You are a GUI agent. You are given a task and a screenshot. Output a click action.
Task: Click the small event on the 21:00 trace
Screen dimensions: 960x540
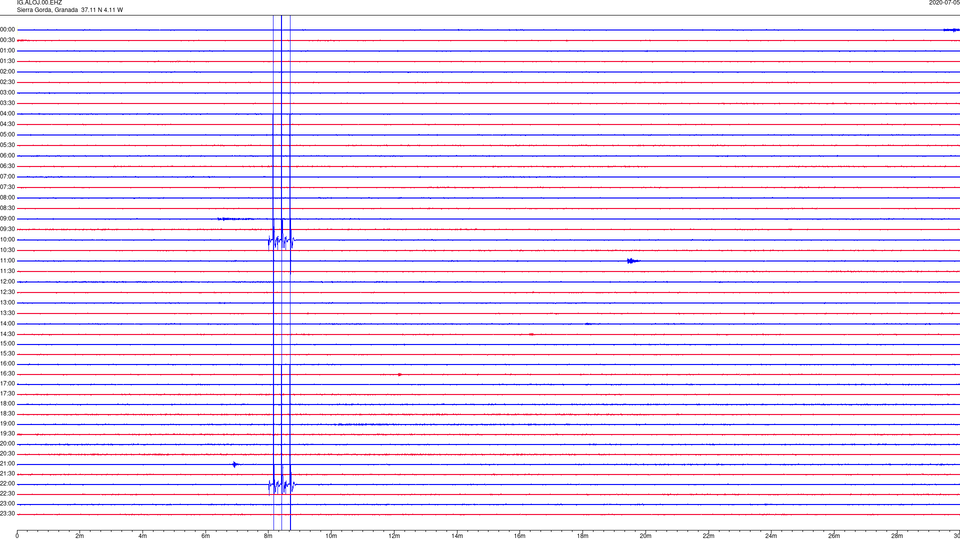coord(235,464)
